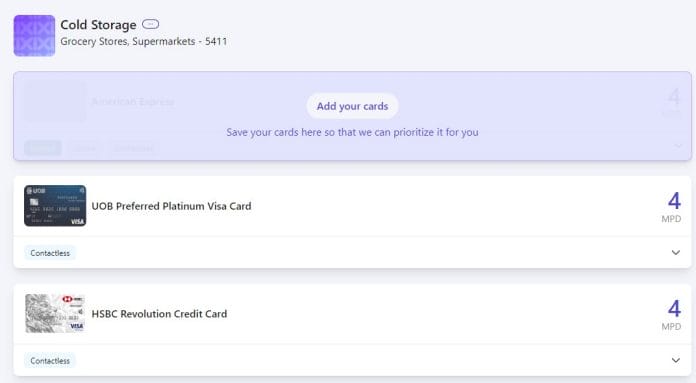696x383 pixels.
Task: Click Grocery Stores, Supermarkets - 5411 category text
Action: [144, 41]
